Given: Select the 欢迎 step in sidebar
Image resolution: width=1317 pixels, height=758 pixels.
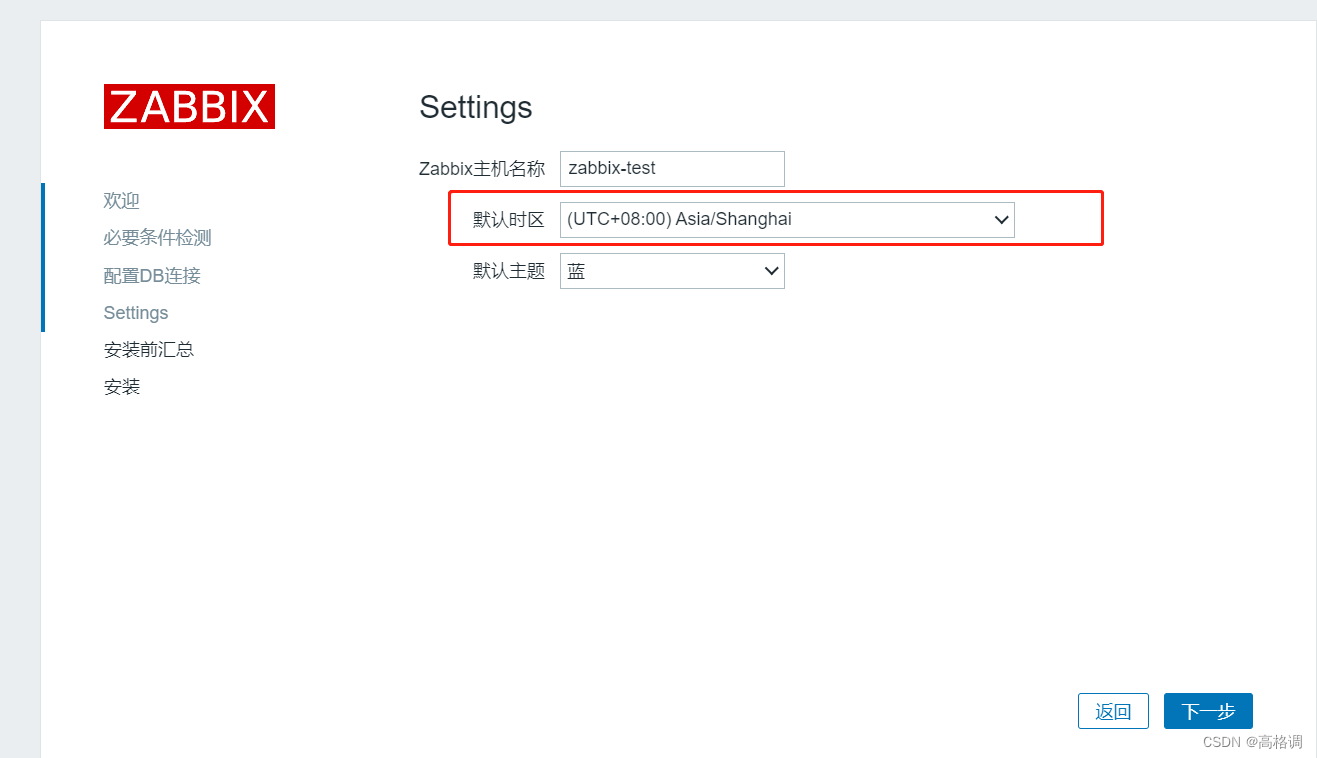Looking at the screenshot, I should point(122,201).
